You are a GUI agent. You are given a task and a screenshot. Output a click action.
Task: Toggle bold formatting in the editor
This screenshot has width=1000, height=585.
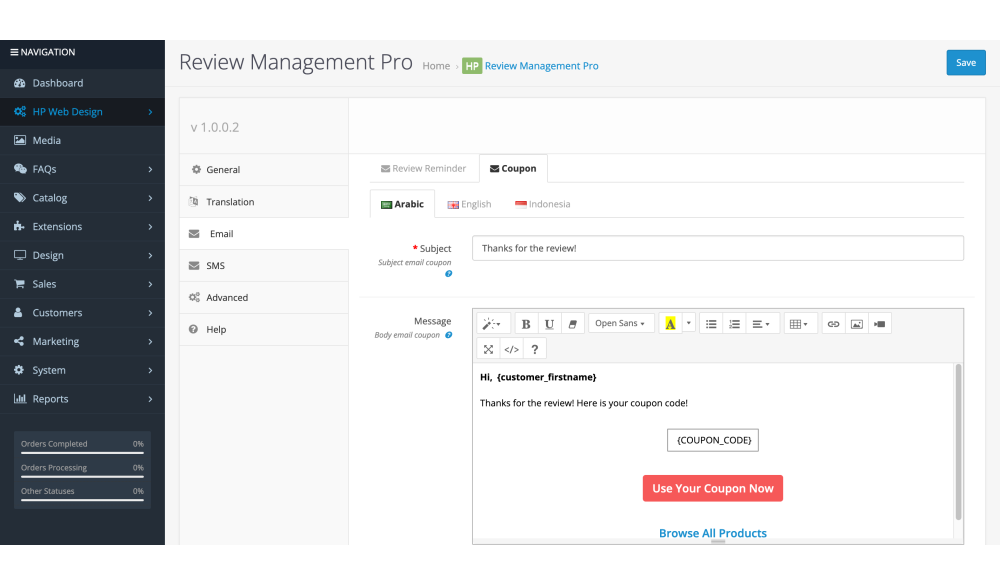[526, 324]
